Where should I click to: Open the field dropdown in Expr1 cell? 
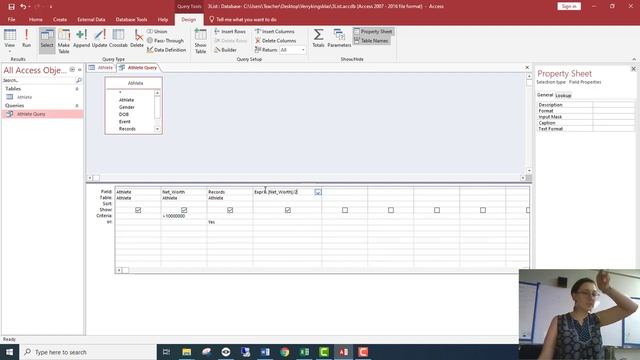tap(318, 192)
